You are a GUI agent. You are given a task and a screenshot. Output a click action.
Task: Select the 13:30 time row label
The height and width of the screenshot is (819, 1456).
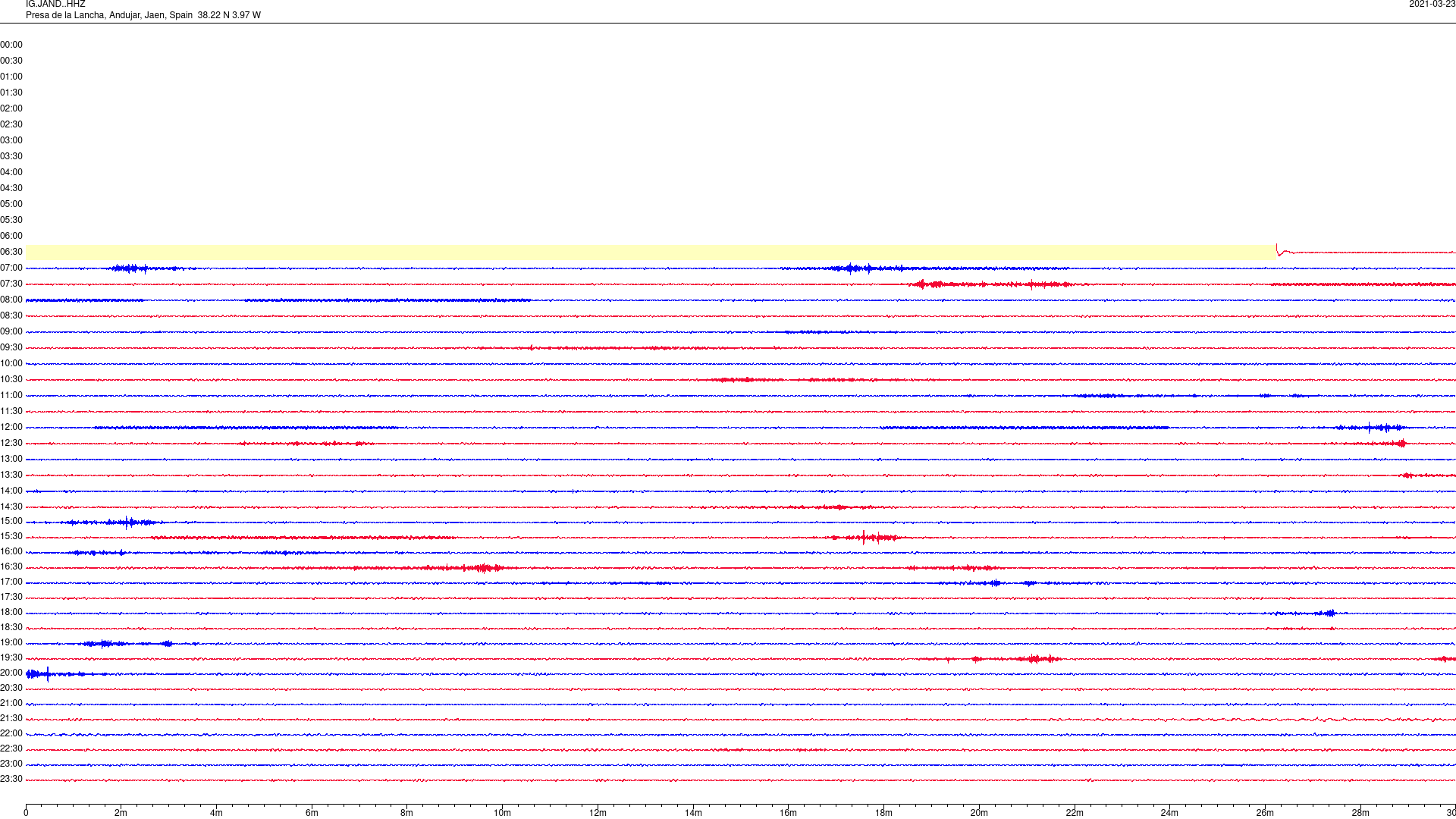11,475
